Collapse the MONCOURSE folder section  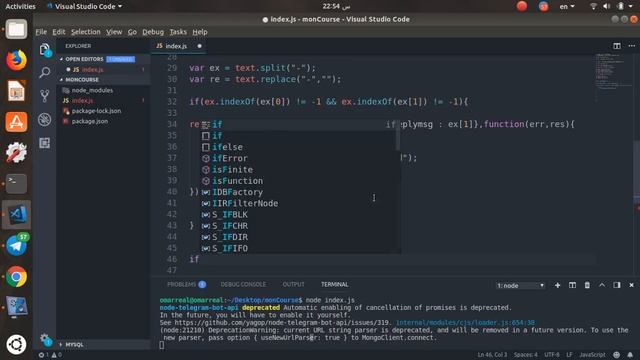[x=103, y=80]
